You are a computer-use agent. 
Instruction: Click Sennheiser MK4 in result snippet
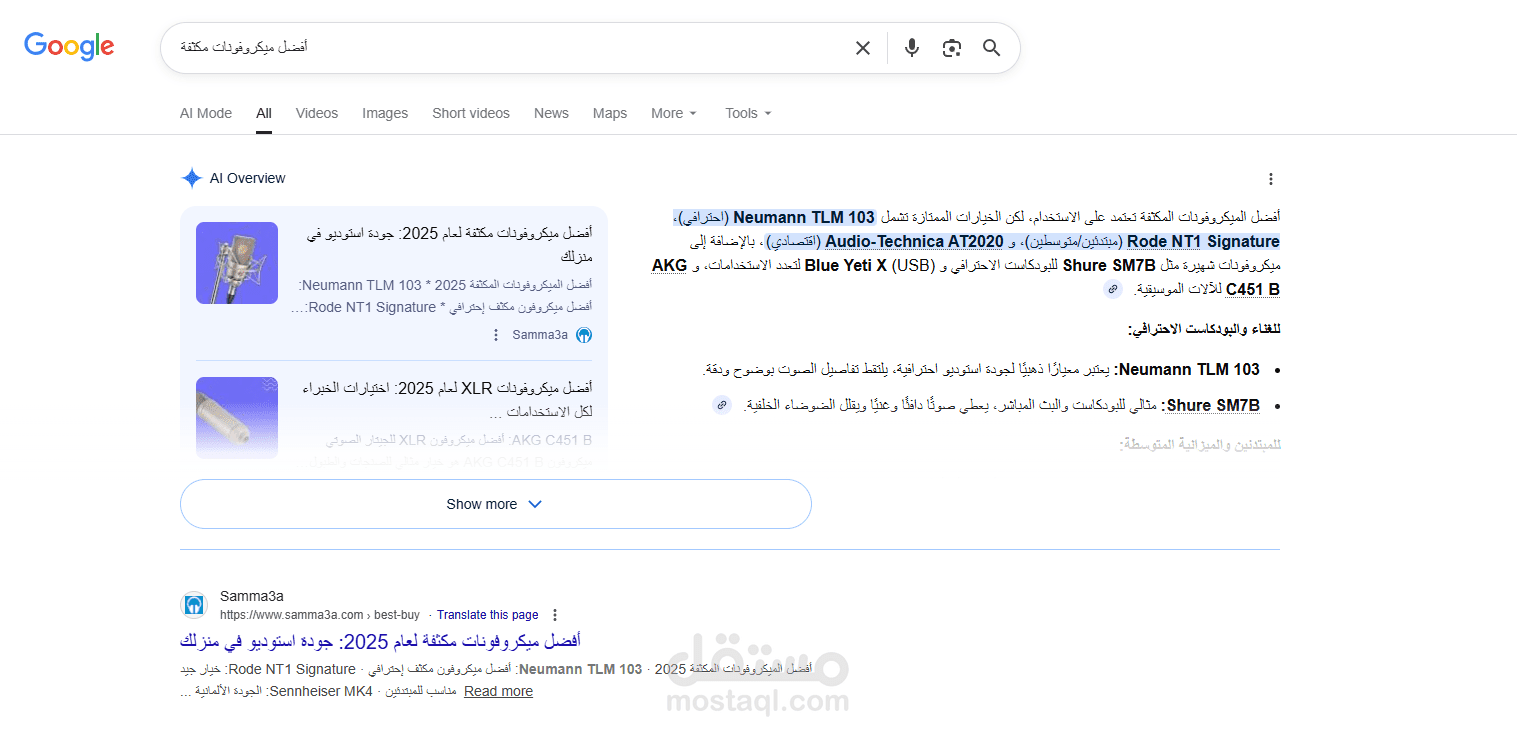click(x=319, y=691)
